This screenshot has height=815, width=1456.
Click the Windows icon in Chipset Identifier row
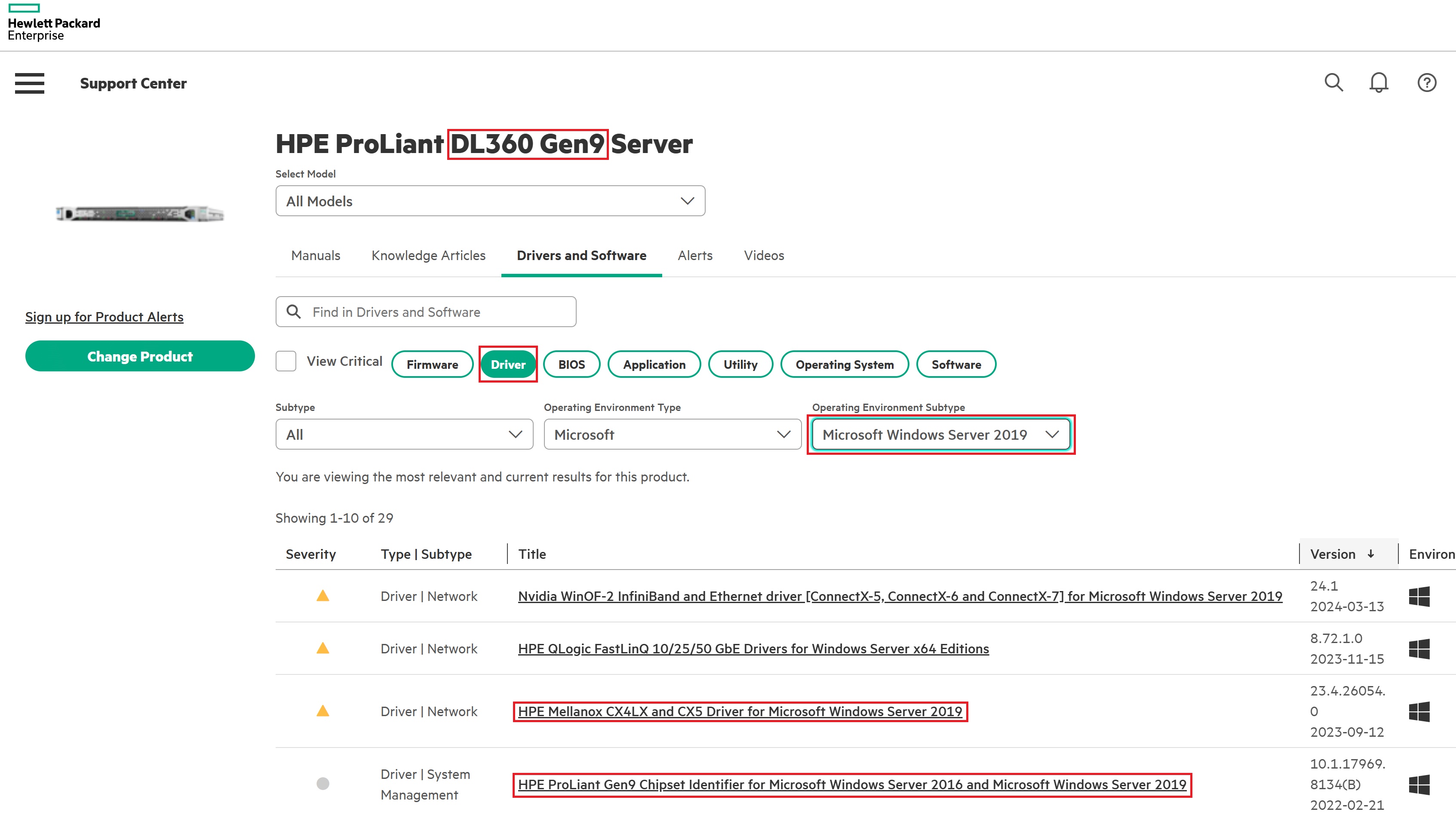[1419, 784]
